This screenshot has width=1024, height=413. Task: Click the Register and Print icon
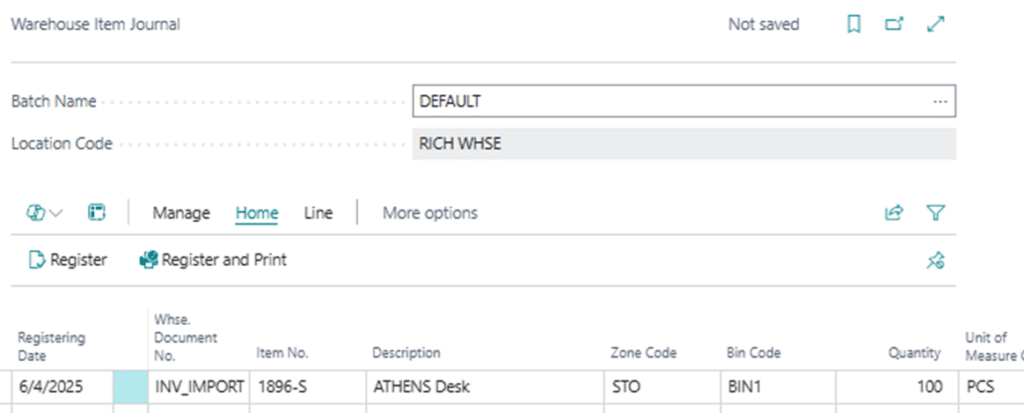(149, 260)
